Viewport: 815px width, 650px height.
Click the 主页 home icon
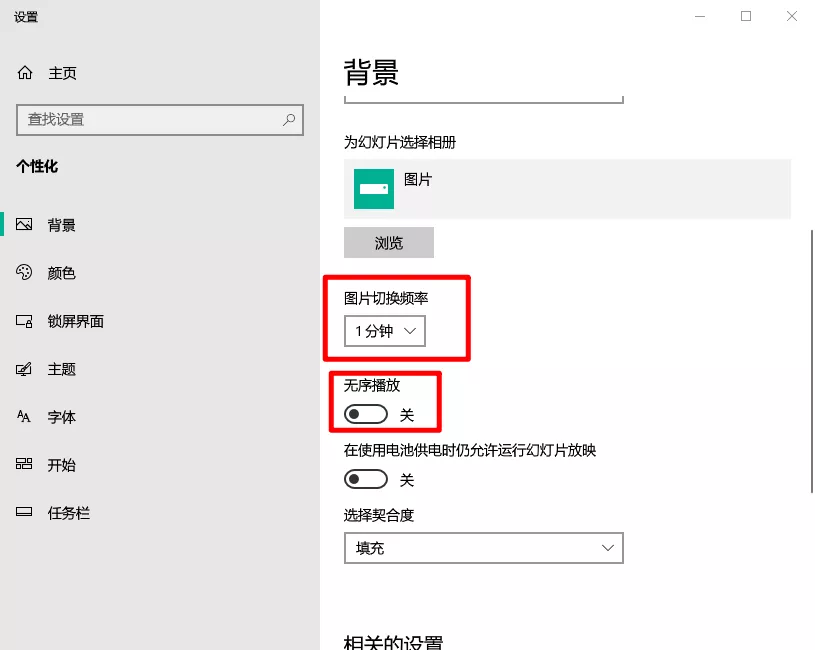click(24, 72)
